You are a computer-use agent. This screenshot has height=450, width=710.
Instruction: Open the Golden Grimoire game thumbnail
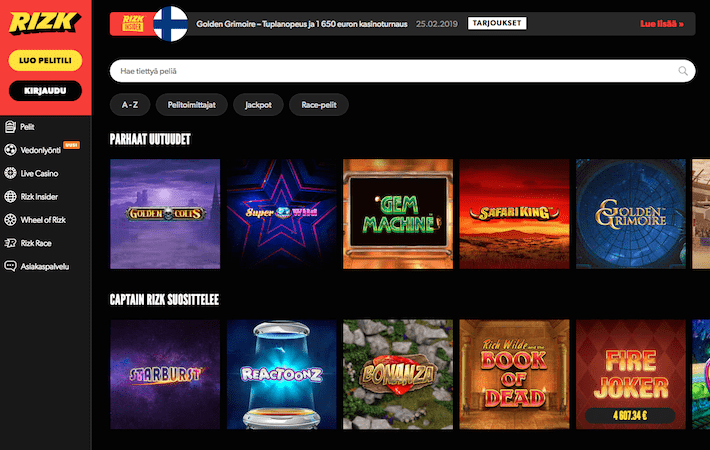[631, 214]
